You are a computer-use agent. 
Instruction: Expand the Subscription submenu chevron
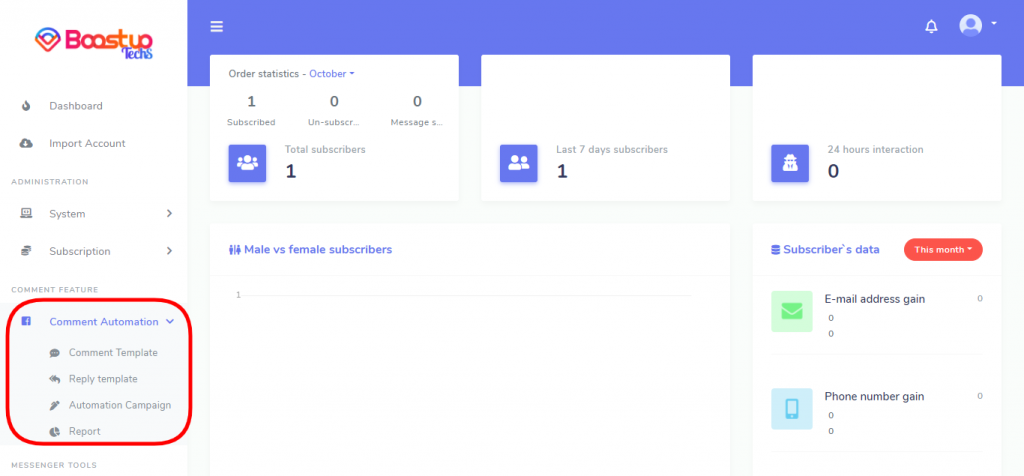[x=169, y=251]
